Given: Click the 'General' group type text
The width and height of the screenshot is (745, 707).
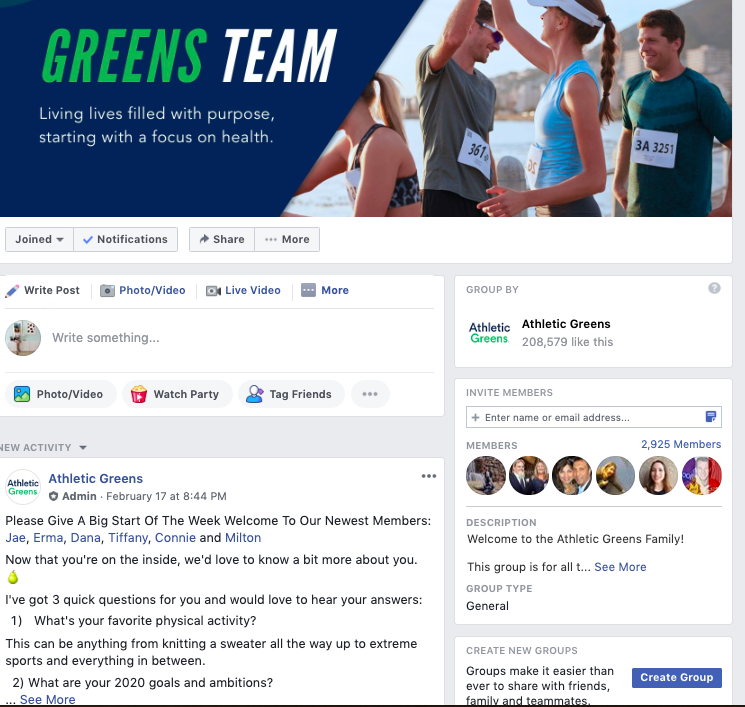Looking at the screenshot, I should 487,606.
